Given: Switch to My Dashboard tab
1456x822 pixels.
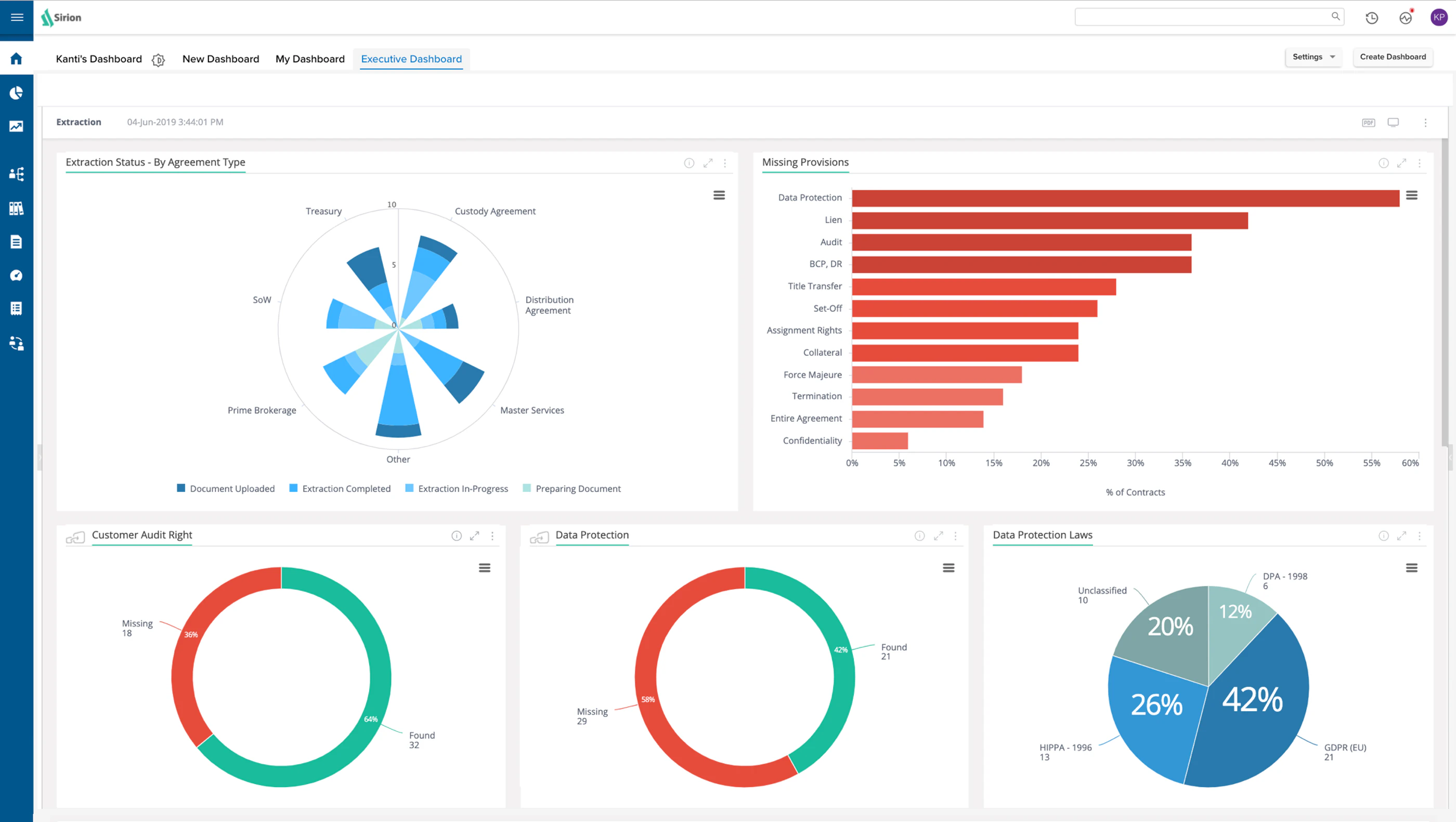Looking at the screenshot, I should point(310,59).
